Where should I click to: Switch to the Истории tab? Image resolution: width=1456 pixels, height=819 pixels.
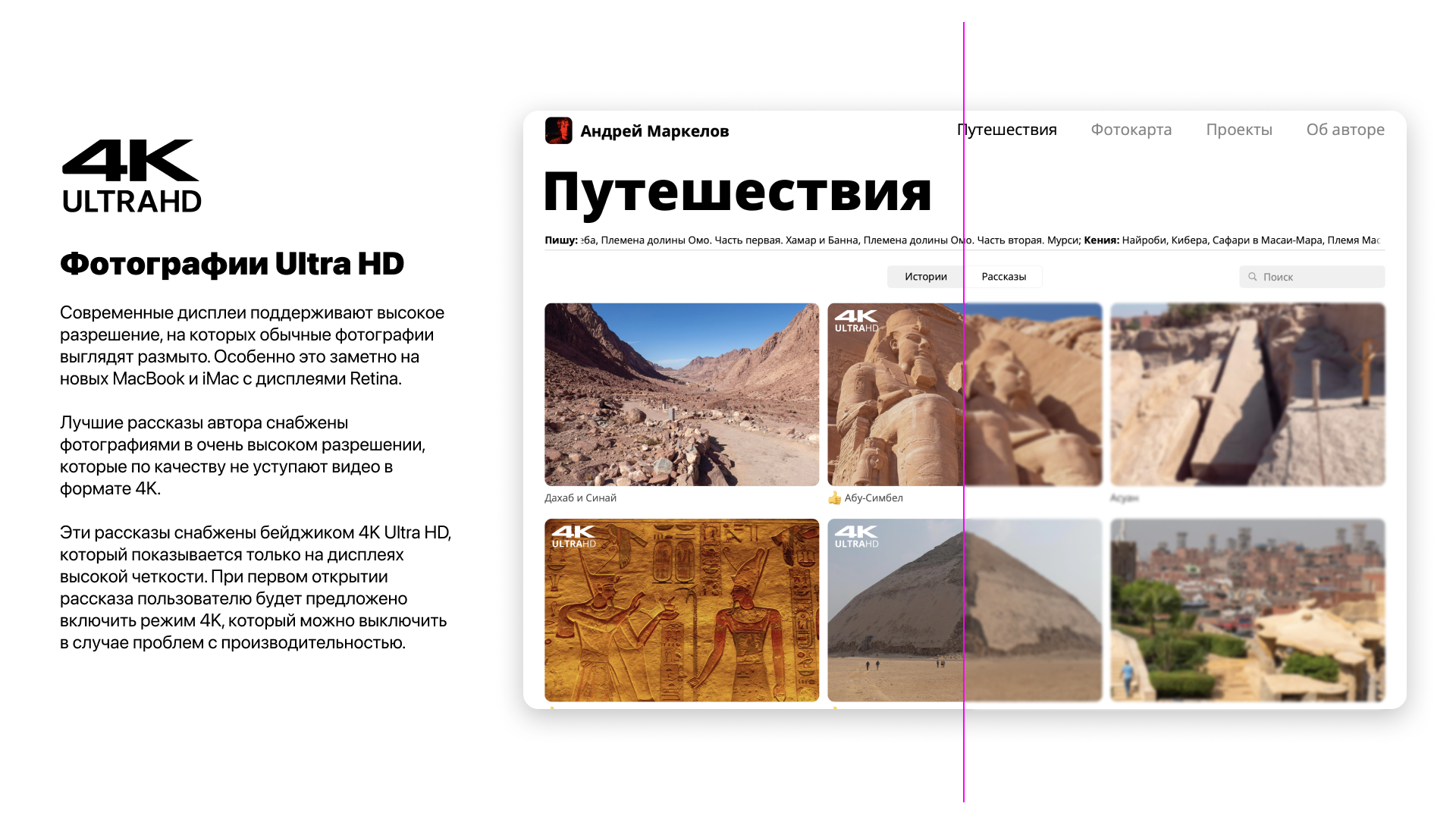(925, 277)
